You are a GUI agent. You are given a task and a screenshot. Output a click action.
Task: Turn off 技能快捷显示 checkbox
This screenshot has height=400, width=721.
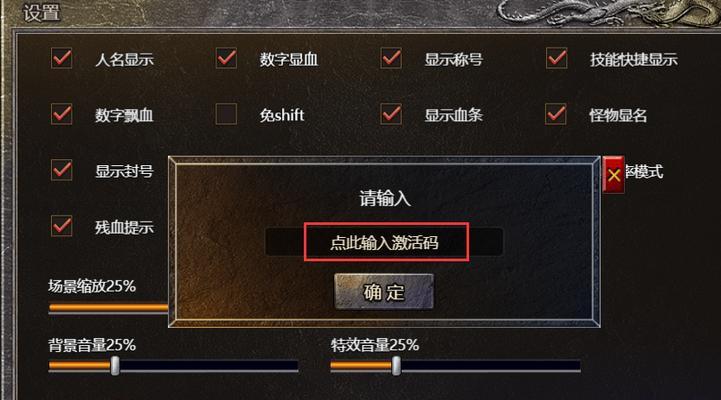(x=556, y=58)
